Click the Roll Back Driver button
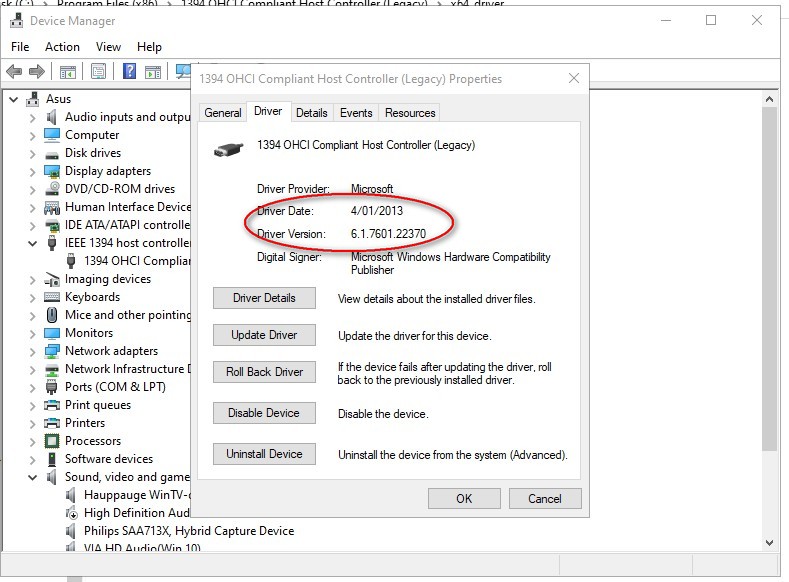Screen dimensions: 789x582 [x=264, y=372]
